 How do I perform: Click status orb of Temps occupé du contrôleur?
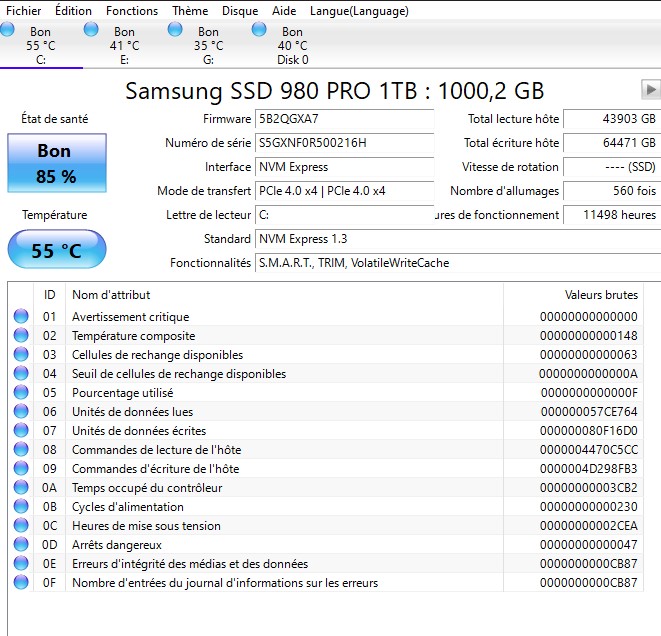[21, 487]
